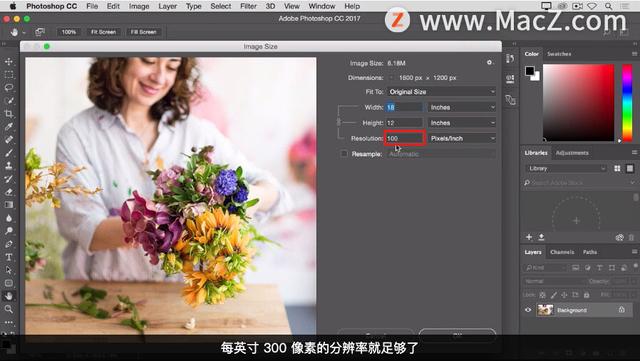Viewport: 640px width, 361px height.
Task: Select the Eyedropper tool
Action: [9, 127]
